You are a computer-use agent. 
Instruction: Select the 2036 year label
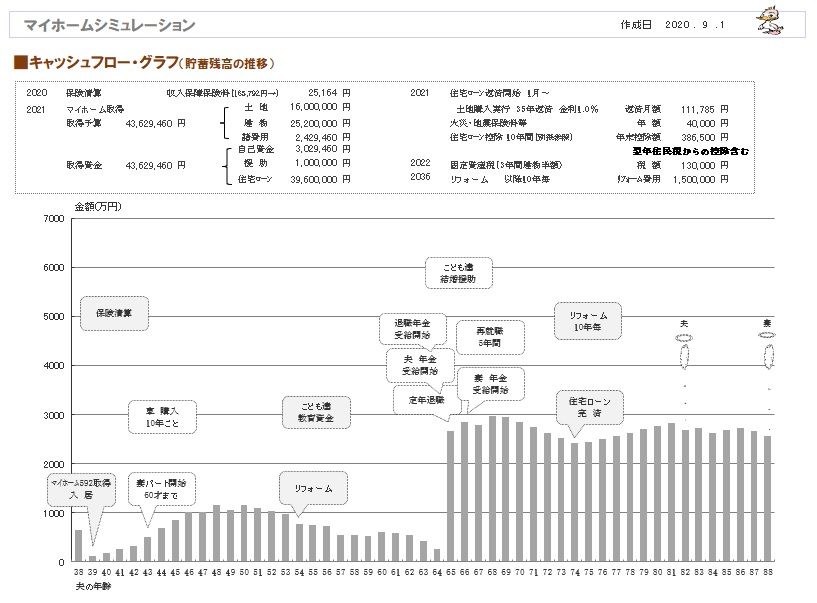(x=420, y=177)
